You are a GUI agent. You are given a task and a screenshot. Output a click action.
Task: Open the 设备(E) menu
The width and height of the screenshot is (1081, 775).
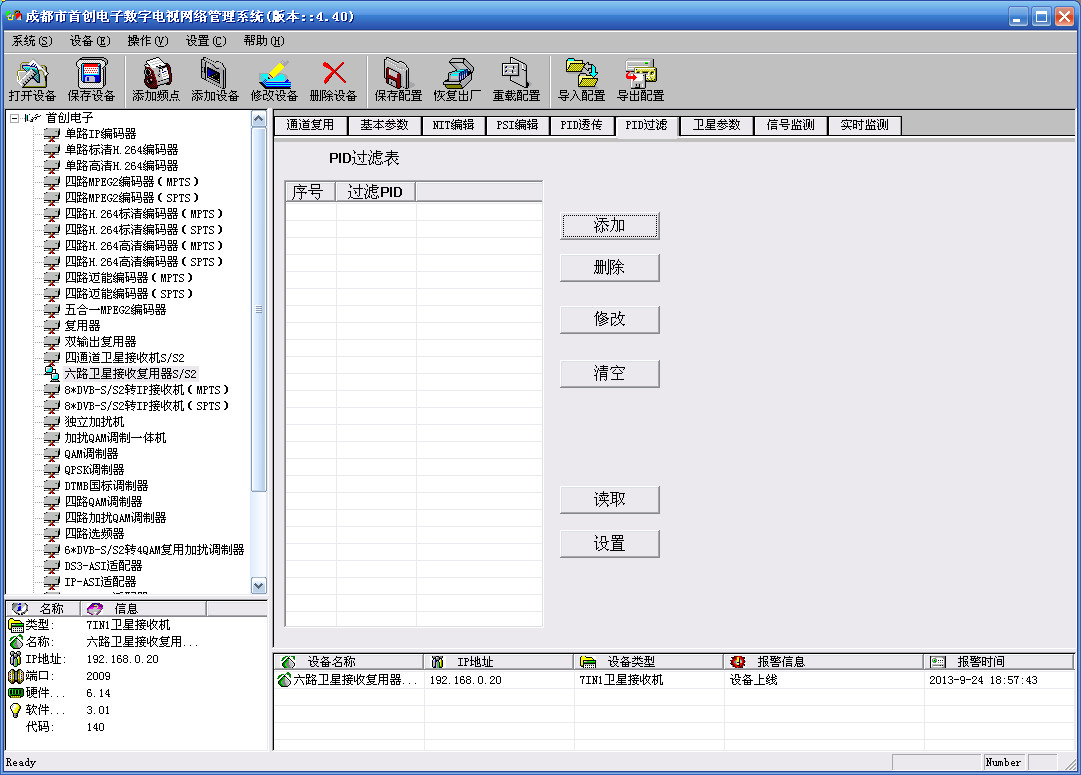(x=90, y=41)
